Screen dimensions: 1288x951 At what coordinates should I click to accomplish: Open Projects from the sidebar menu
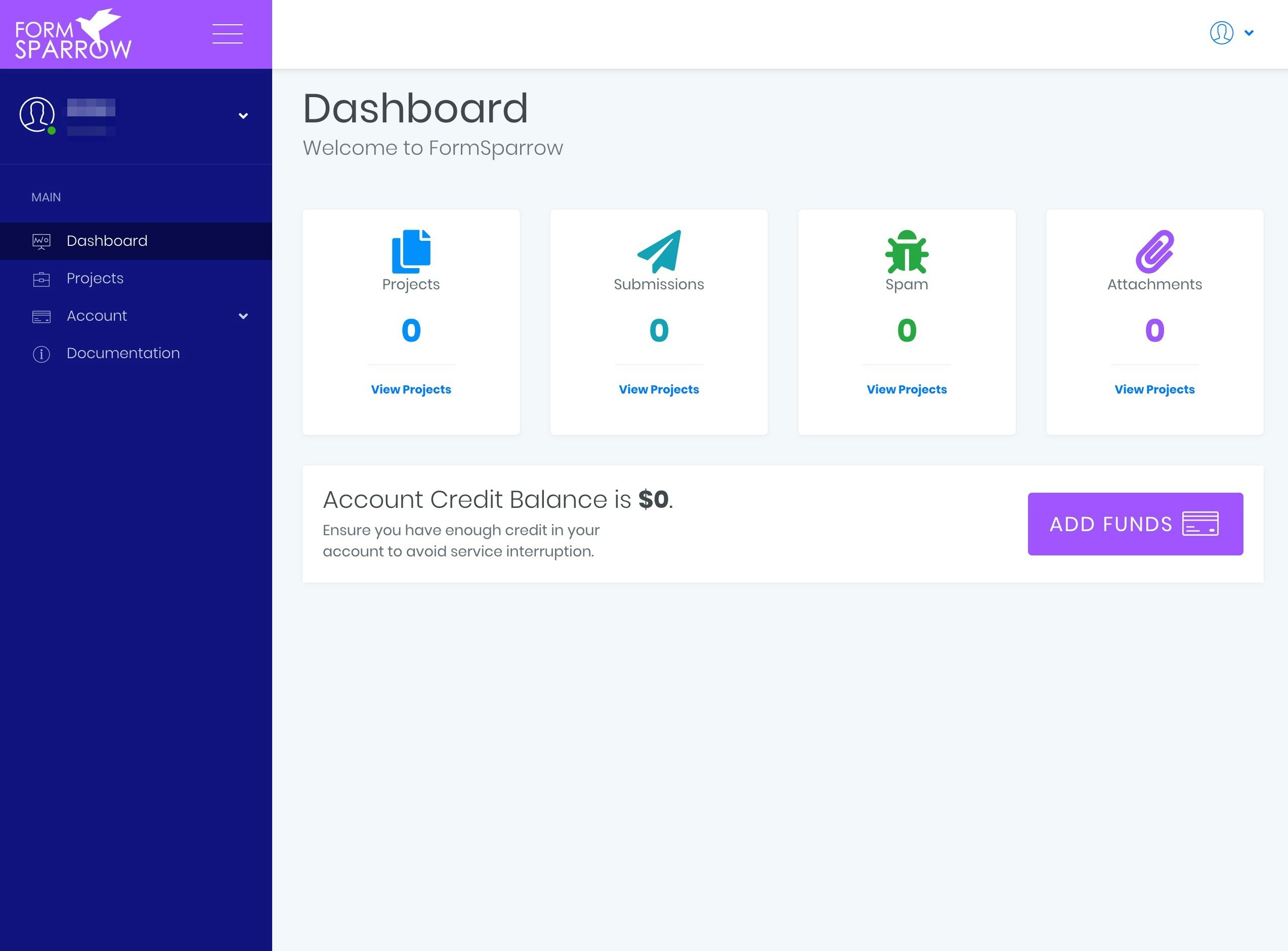click(95, 278)
